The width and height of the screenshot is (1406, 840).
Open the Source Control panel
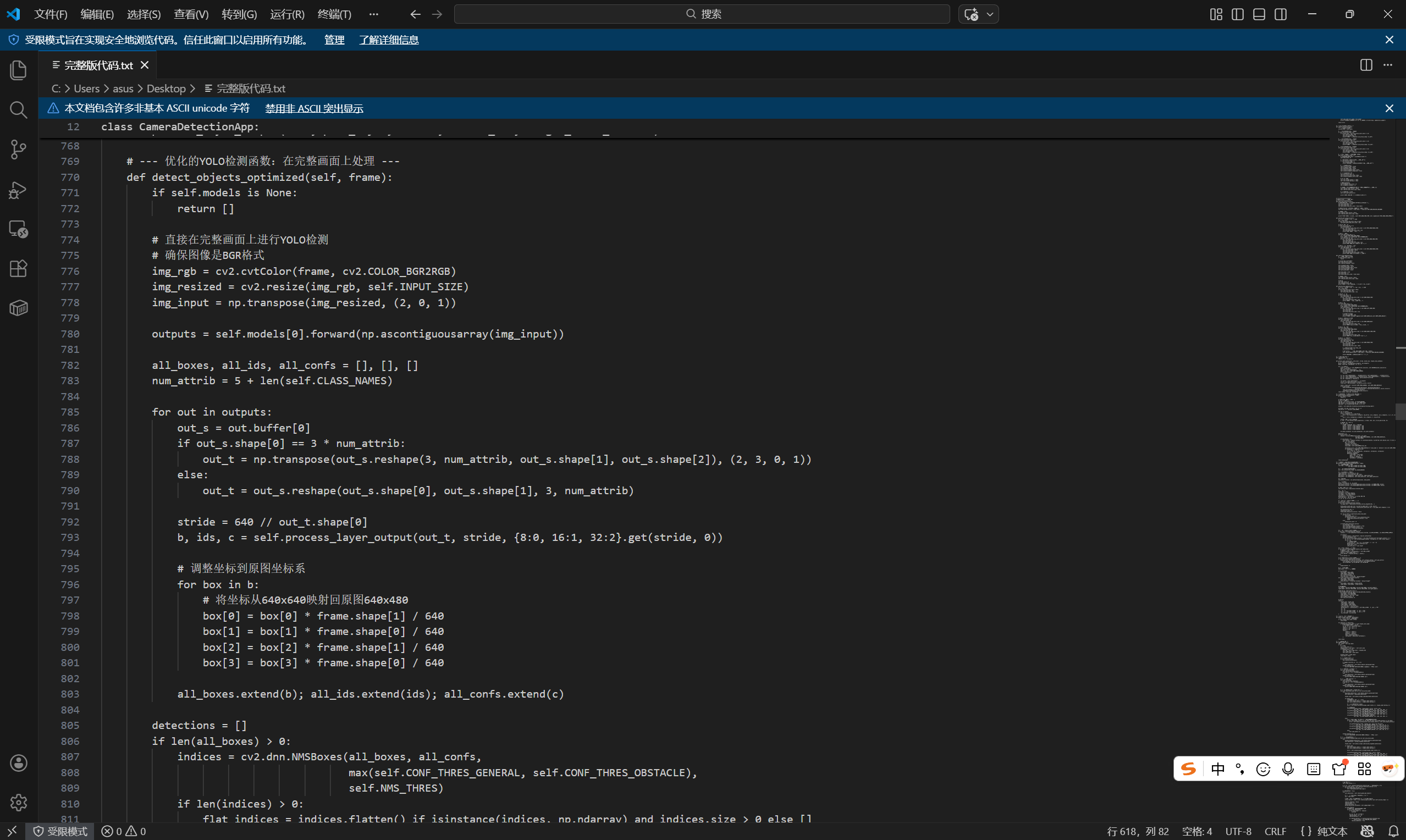(x=18, y=150)
